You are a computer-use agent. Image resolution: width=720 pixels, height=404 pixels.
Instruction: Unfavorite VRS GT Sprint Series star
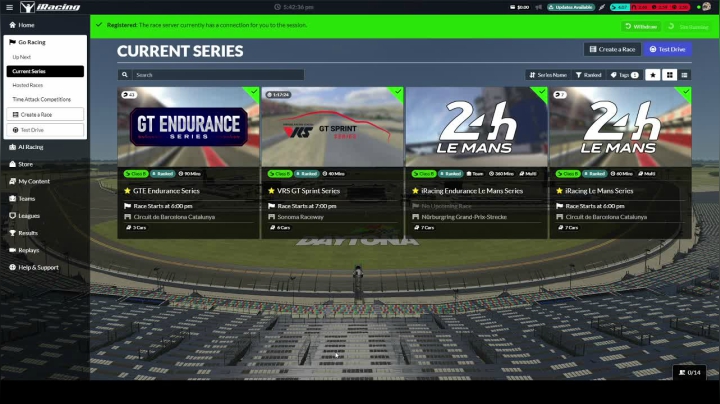tap(271, 191)
